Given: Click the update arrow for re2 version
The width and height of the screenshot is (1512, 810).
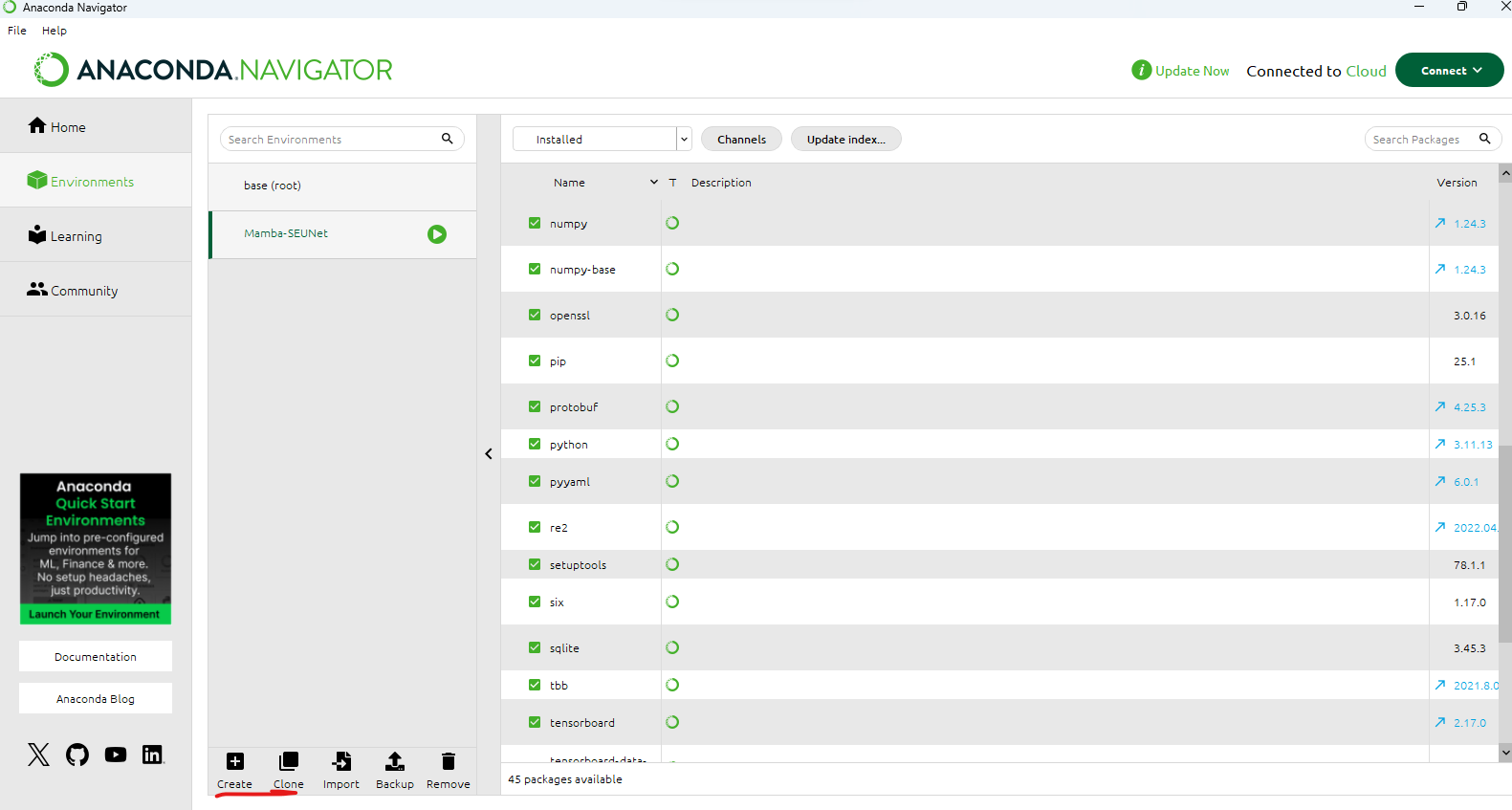Looking at the screenshot, I should point(1440,527).
